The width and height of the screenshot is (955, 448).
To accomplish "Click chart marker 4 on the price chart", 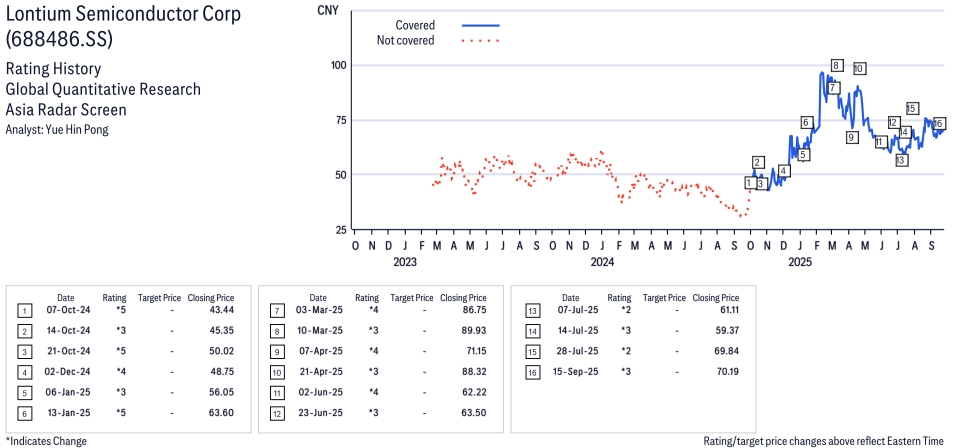I will pyautogui.click(x=784, y=171).
